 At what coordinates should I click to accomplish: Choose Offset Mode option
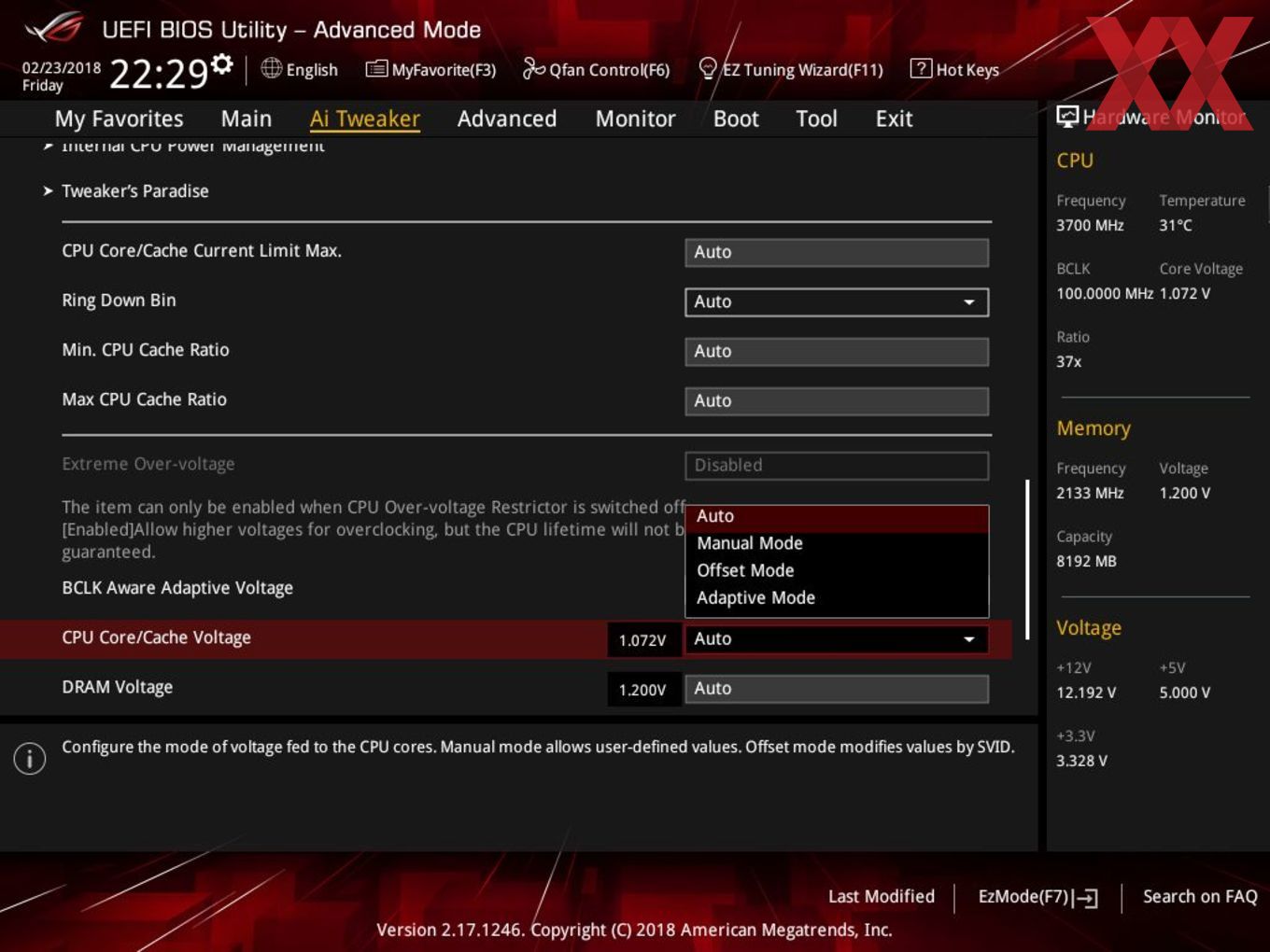pyautogui.click(x=837, y=570)
